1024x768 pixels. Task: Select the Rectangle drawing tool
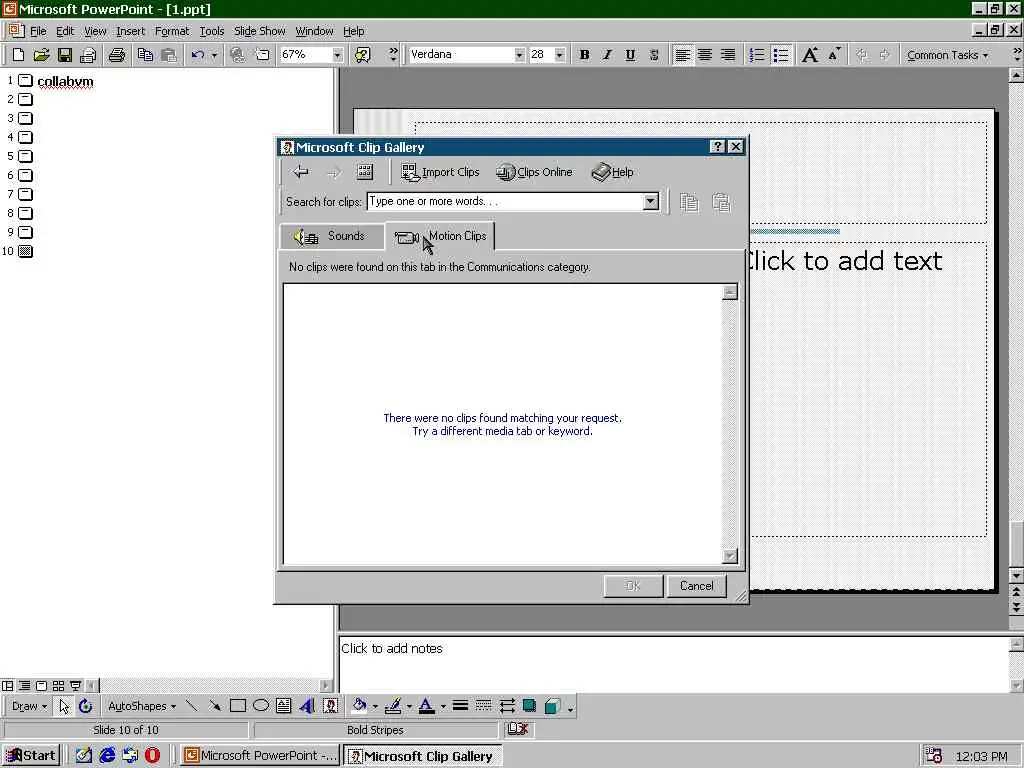pos(238,706)
